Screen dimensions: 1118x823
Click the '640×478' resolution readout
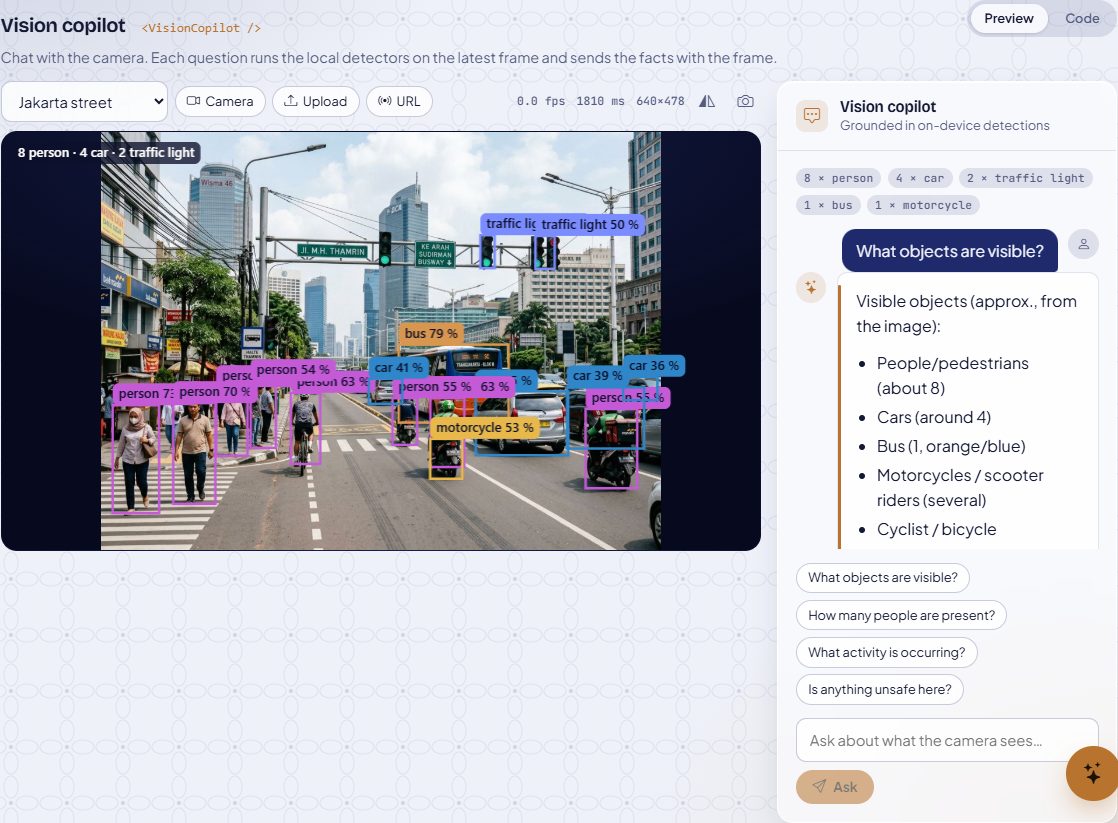[x=660, y=101]
